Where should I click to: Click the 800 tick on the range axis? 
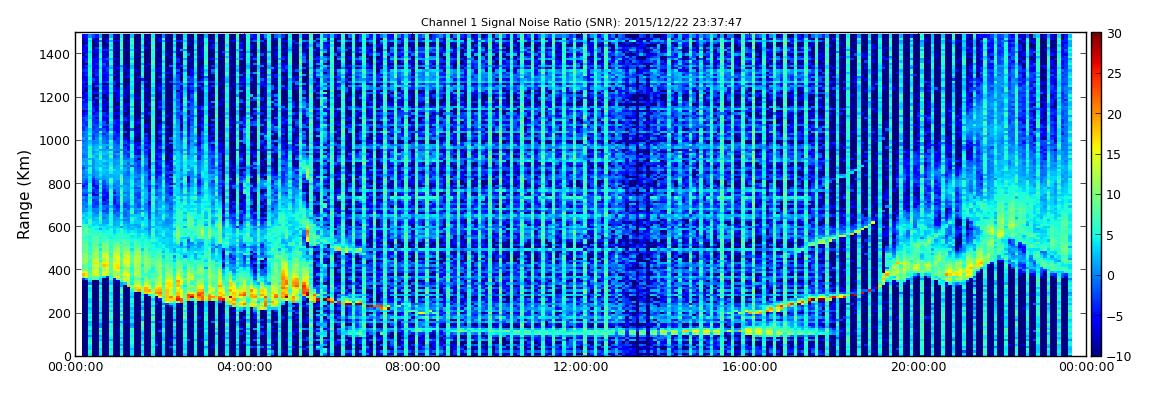click(59, 184)
